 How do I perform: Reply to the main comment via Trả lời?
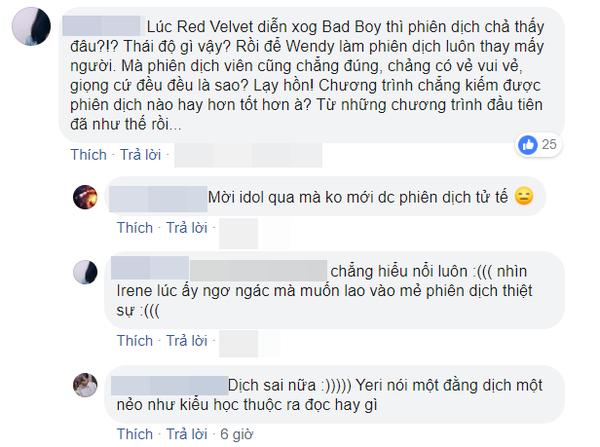pos(140,155)
